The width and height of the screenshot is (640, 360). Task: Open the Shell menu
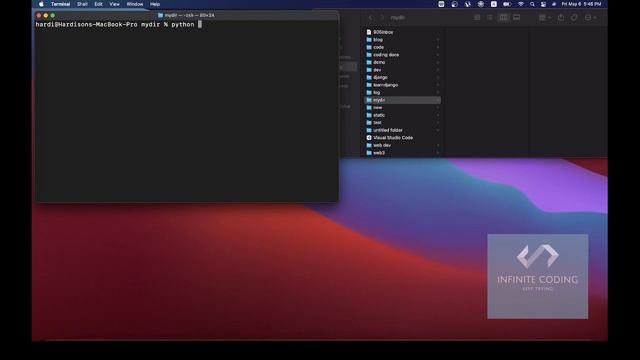(x=82, y=4)
